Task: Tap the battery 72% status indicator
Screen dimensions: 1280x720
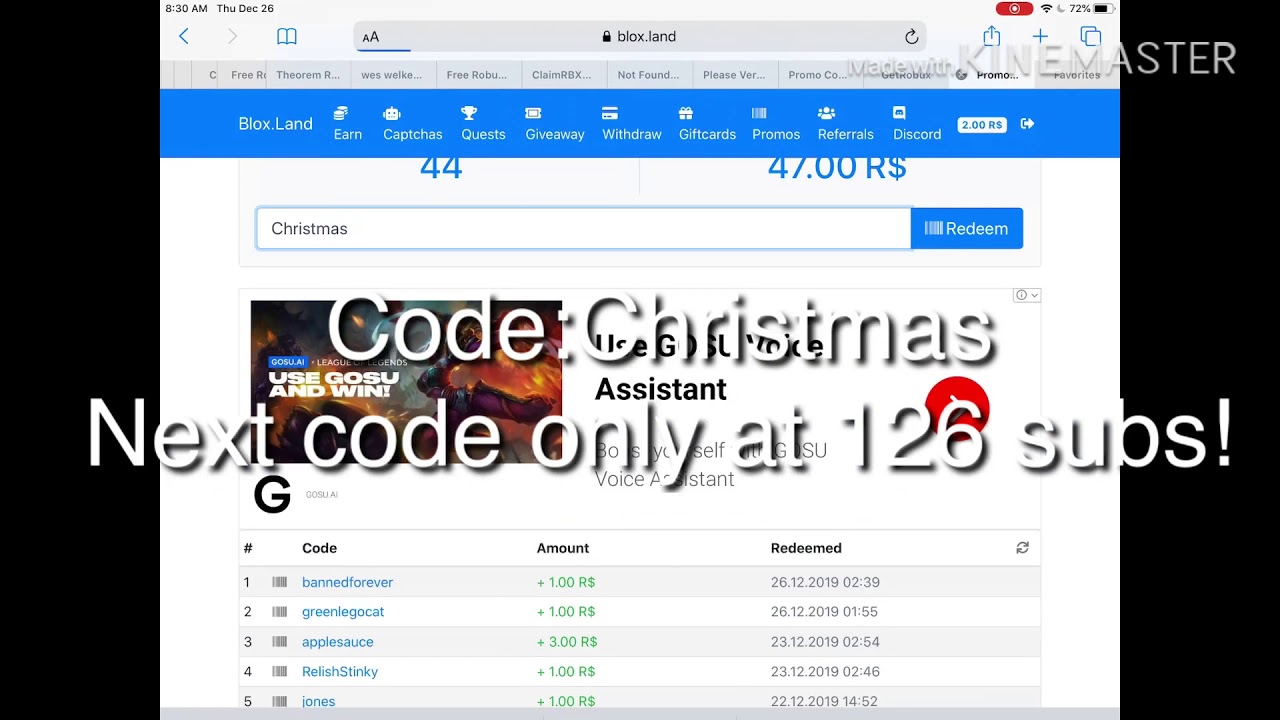Action: click(1090, 8)
